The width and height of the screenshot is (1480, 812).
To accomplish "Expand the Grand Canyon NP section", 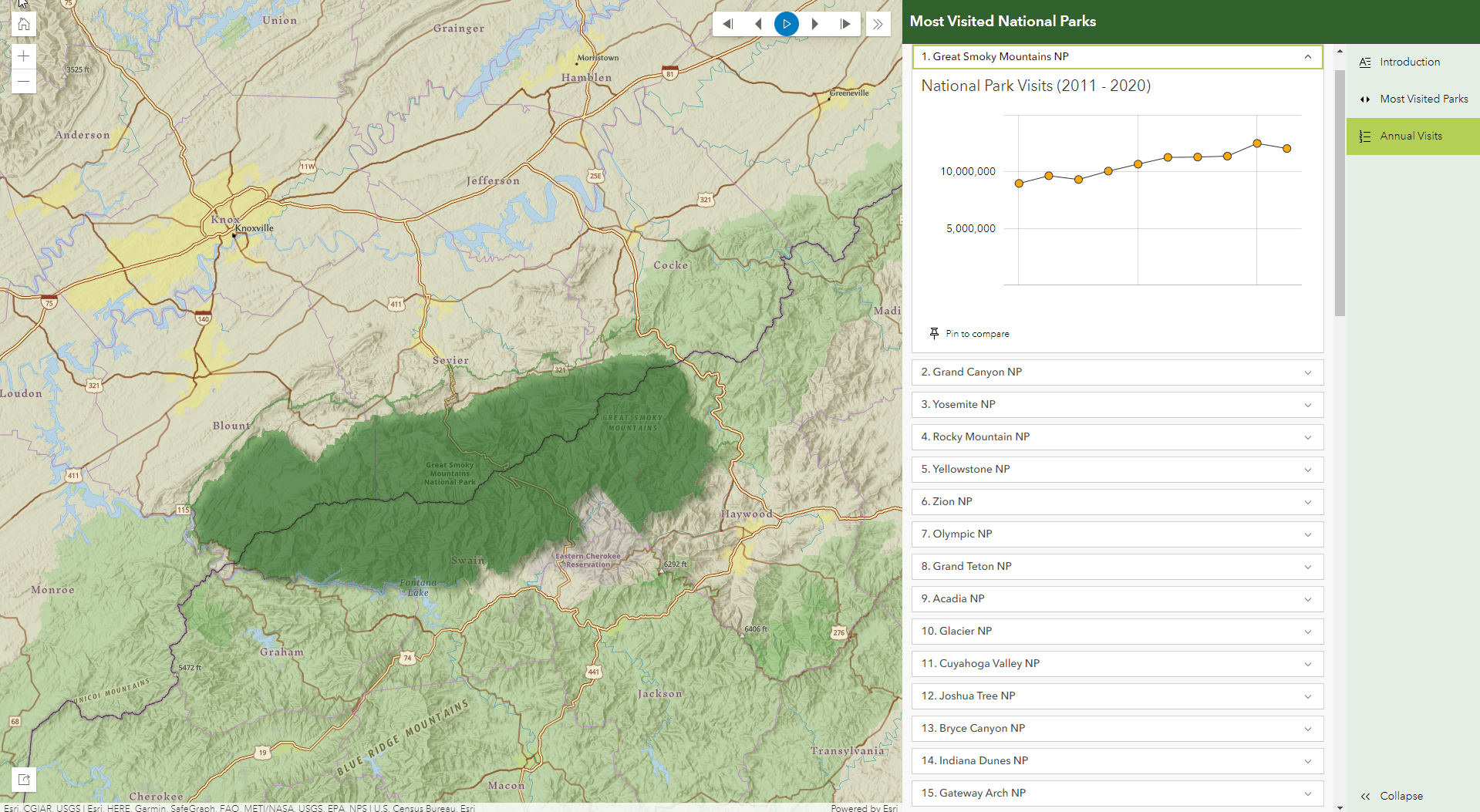I will click(x=1118, y=372).
